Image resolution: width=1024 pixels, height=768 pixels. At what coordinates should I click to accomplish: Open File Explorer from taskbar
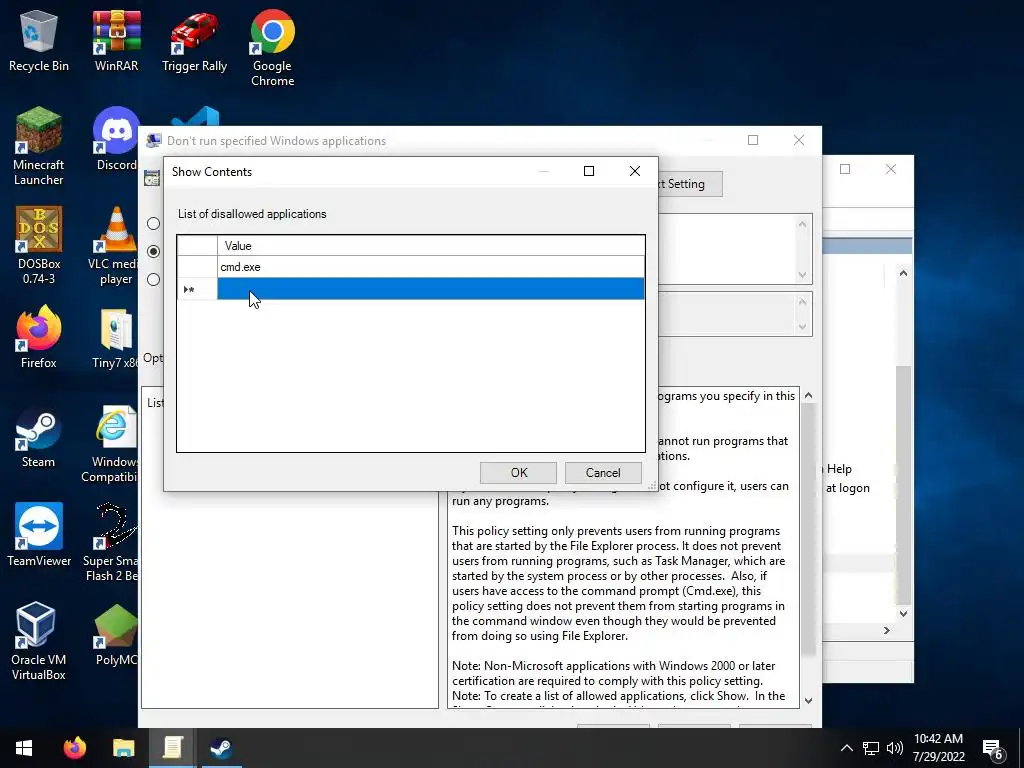pyautogui.click(x=123, y=748)
